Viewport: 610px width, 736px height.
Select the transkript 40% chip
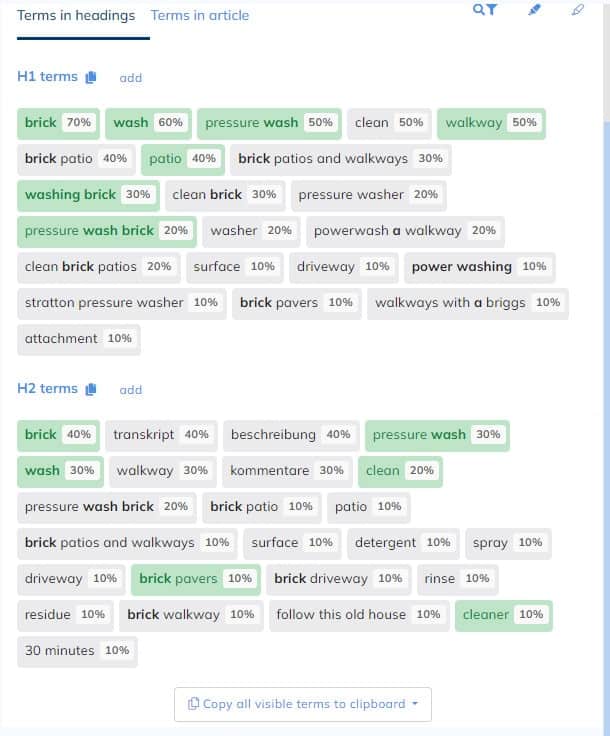point(161,436)
